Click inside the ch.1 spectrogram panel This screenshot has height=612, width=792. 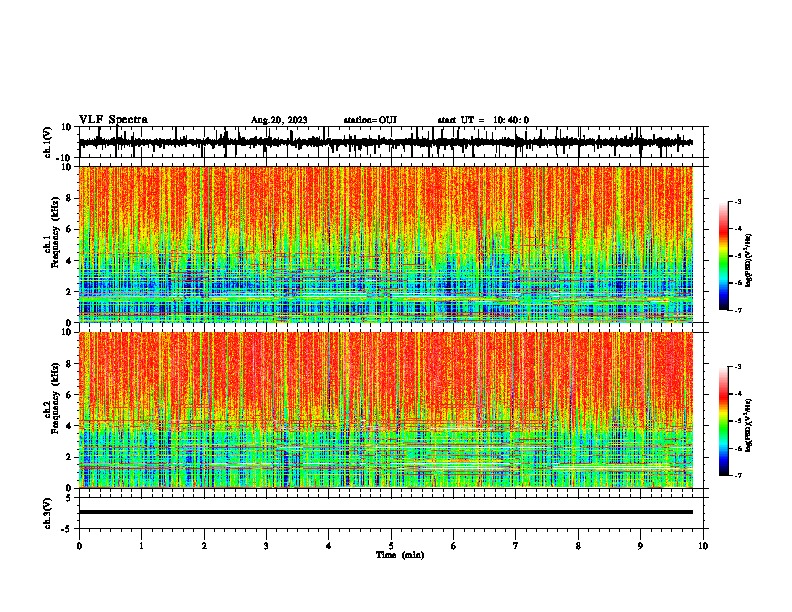[x=385, y=244]
